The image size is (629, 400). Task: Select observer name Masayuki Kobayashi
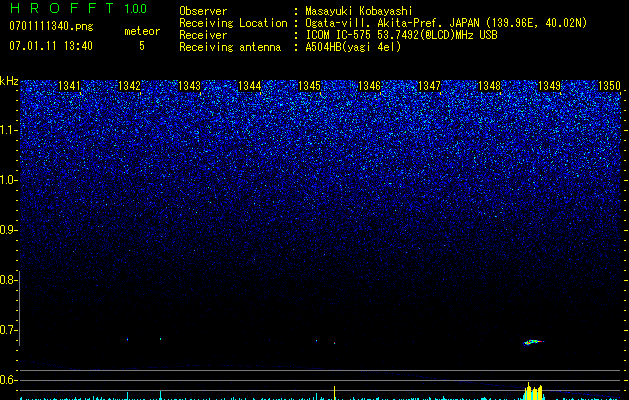point(359,11)
